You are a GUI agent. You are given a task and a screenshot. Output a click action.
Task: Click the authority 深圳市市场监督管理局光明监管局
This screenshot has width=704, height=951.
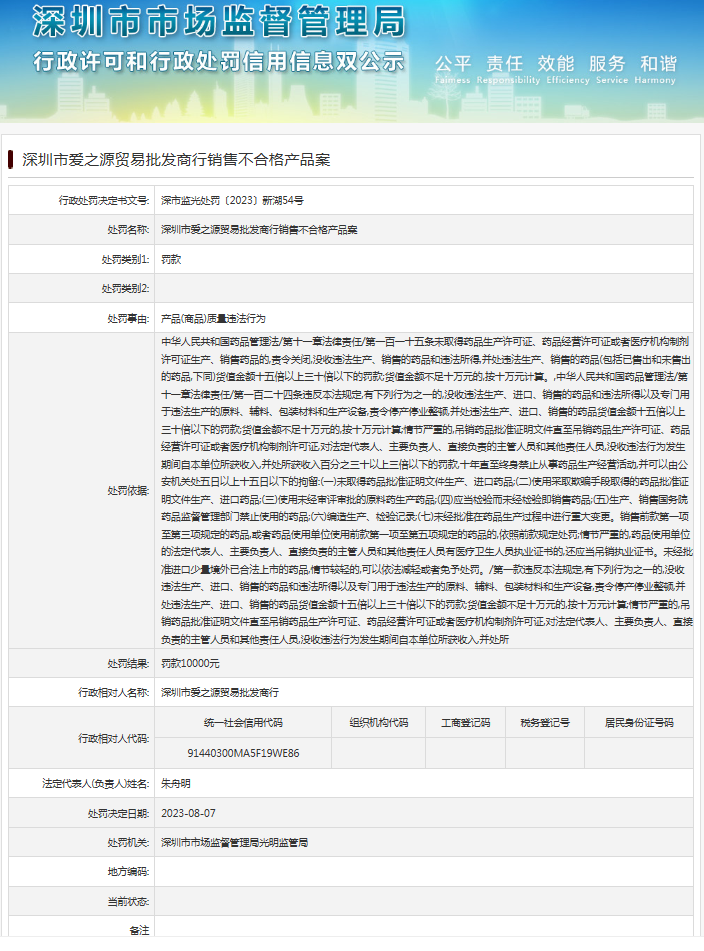(234, 842)
